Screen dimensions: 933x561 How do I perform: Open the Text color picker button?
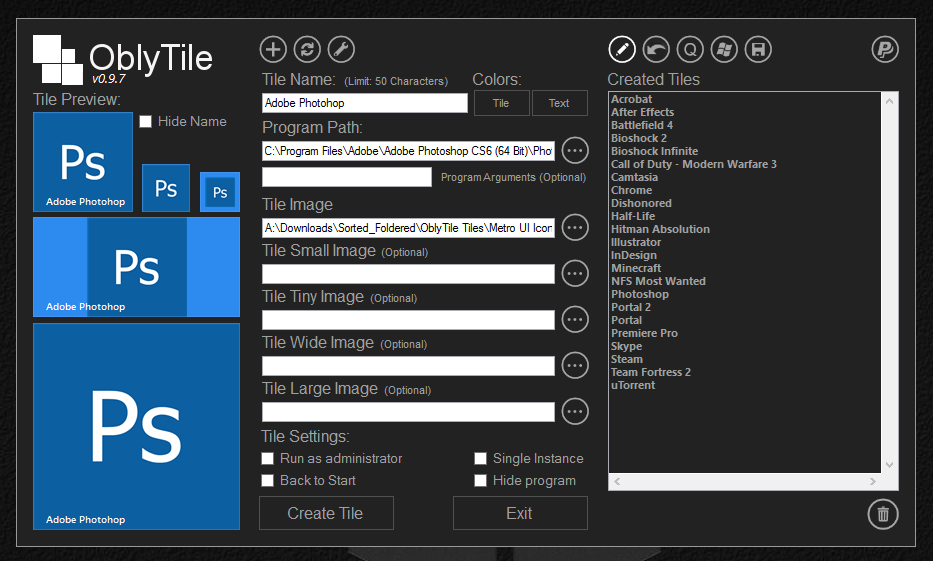(559, 103)
